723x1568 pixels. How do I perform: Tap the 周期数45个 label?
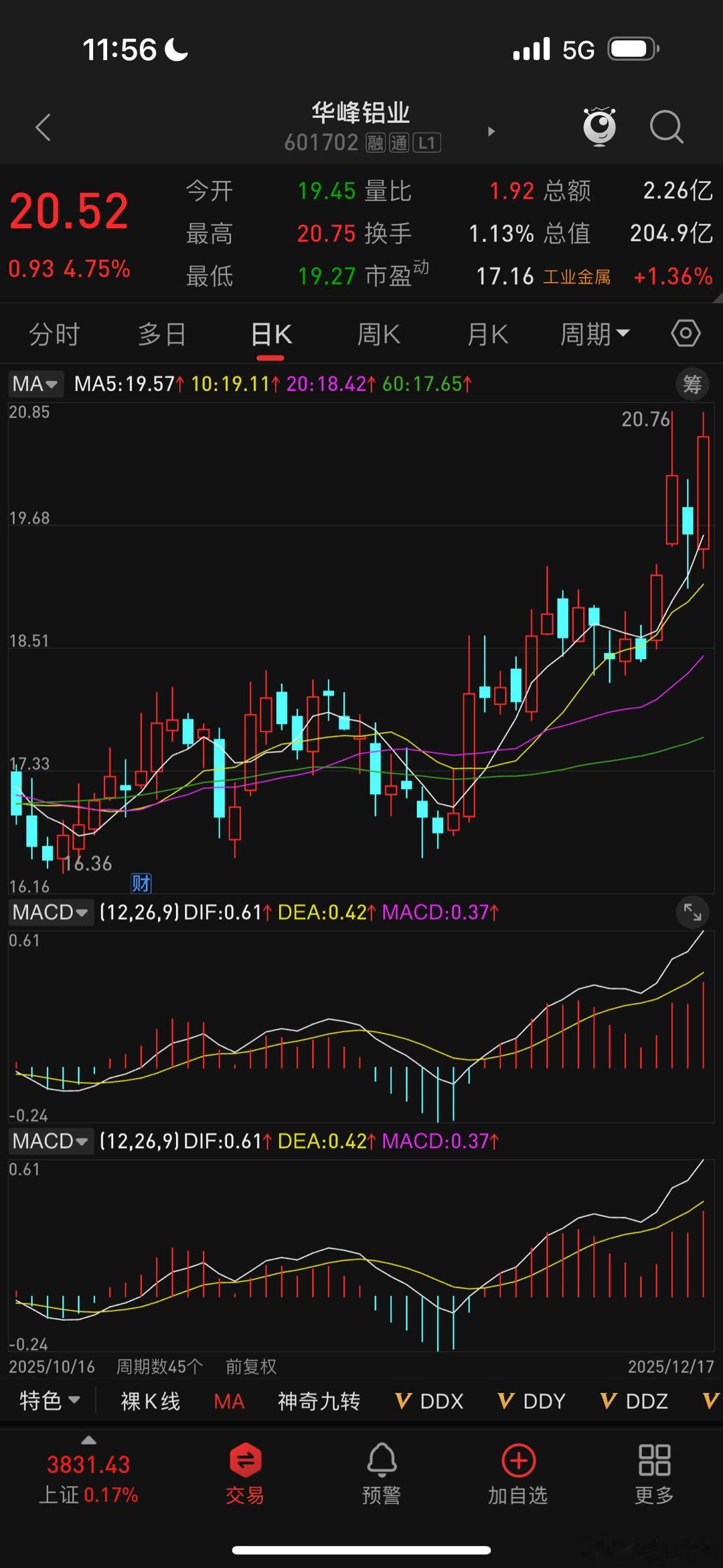point(159,1366)
